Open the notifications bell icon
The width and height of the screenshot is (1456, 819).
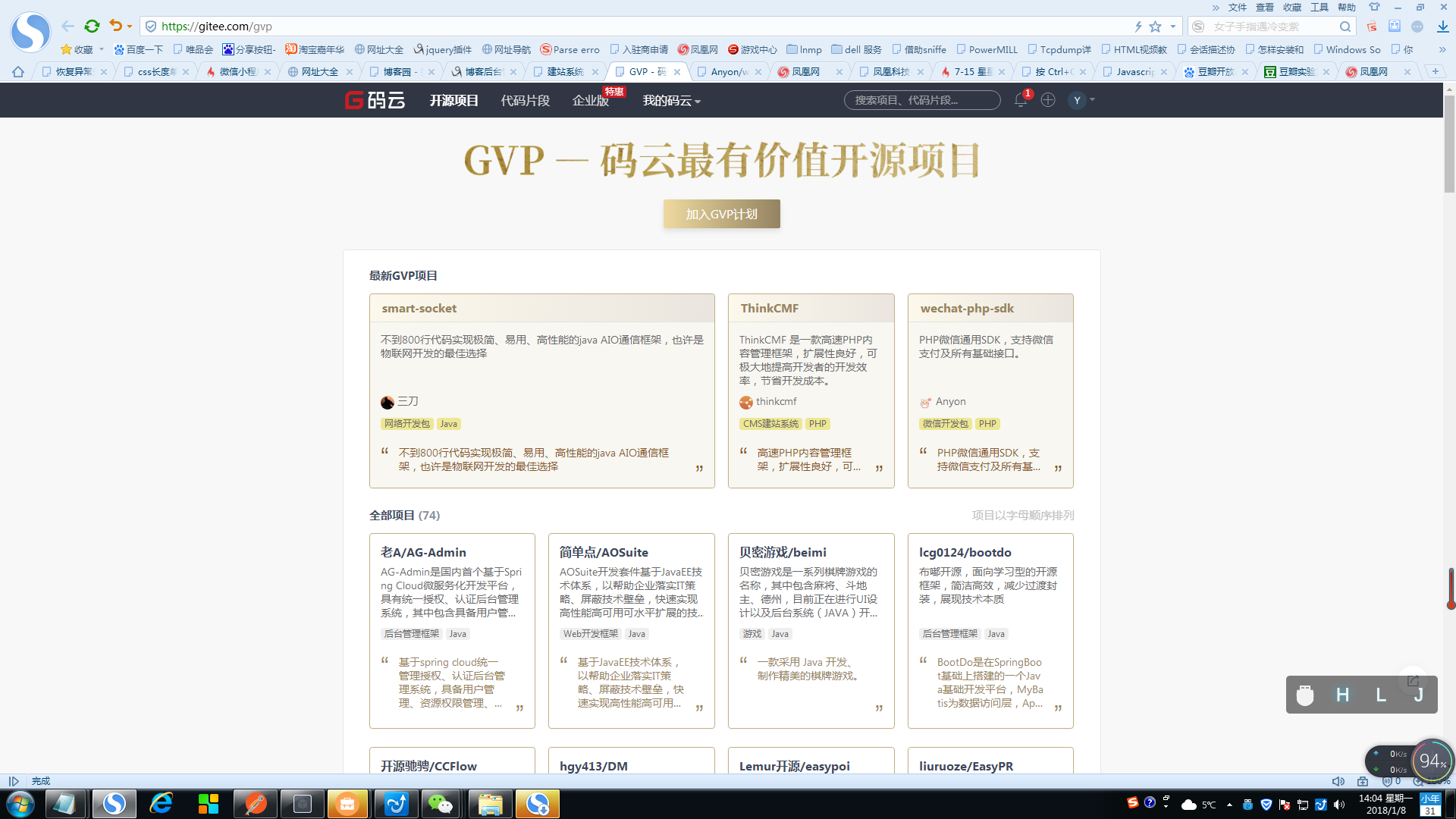click(x=1021, y=100)
